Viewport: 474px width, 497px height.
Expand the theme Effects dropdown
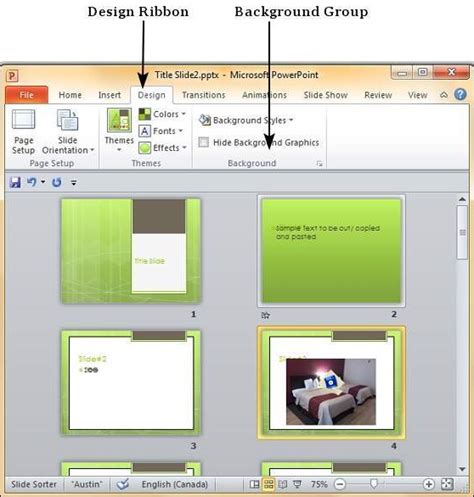(x=162, y=148)
